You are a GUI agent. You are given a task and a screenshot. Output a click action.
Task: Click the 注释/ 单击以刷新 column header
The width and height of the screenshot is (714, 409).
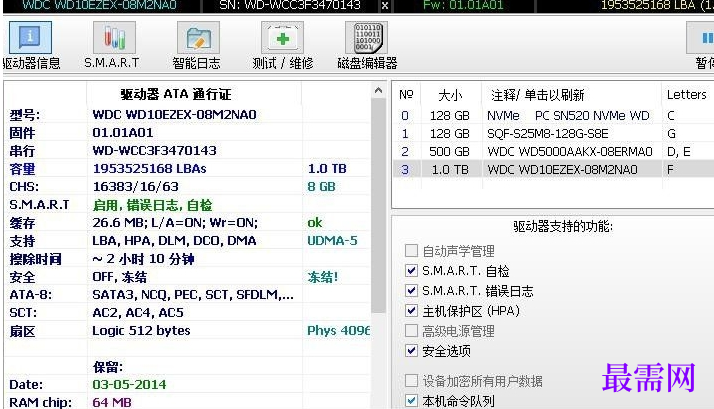click(537, 95)
